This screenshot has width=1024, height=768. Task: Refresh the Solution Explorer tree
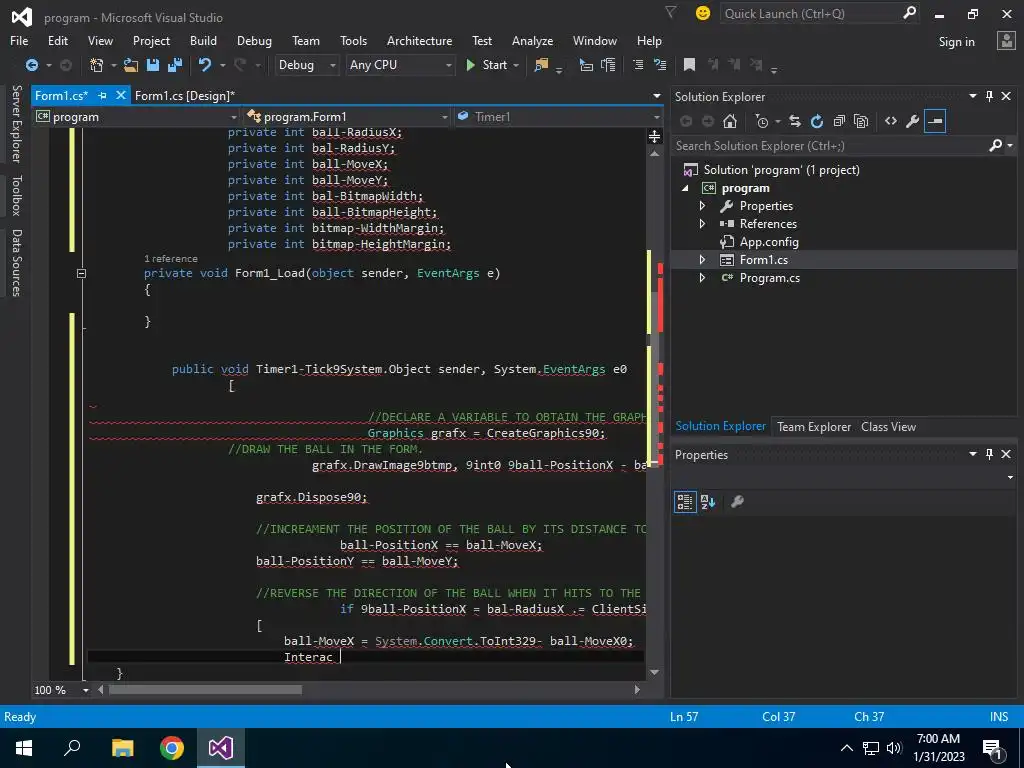point(817,121)
